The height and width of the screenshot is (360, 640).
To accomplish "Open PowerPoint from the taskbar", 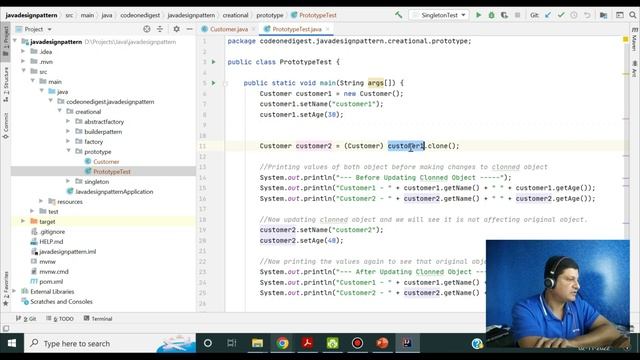I will click(382, 343).
